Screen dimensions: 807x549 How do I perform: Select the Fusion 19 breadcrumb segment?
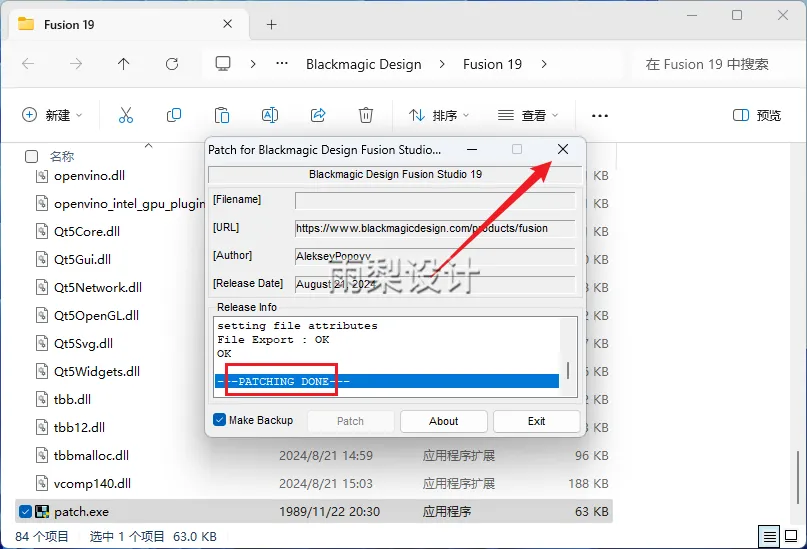tap(492, 64)
